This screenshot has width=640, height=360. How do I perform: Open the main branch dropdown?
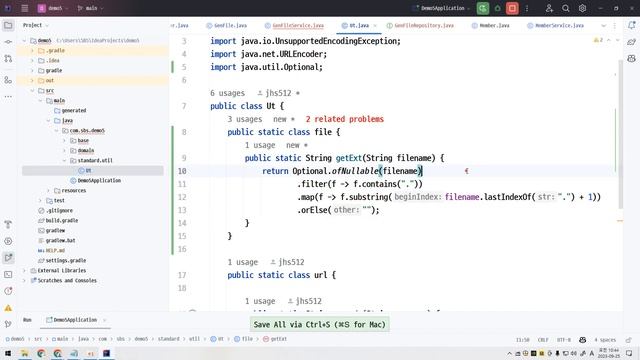click(x=90, y=8)
